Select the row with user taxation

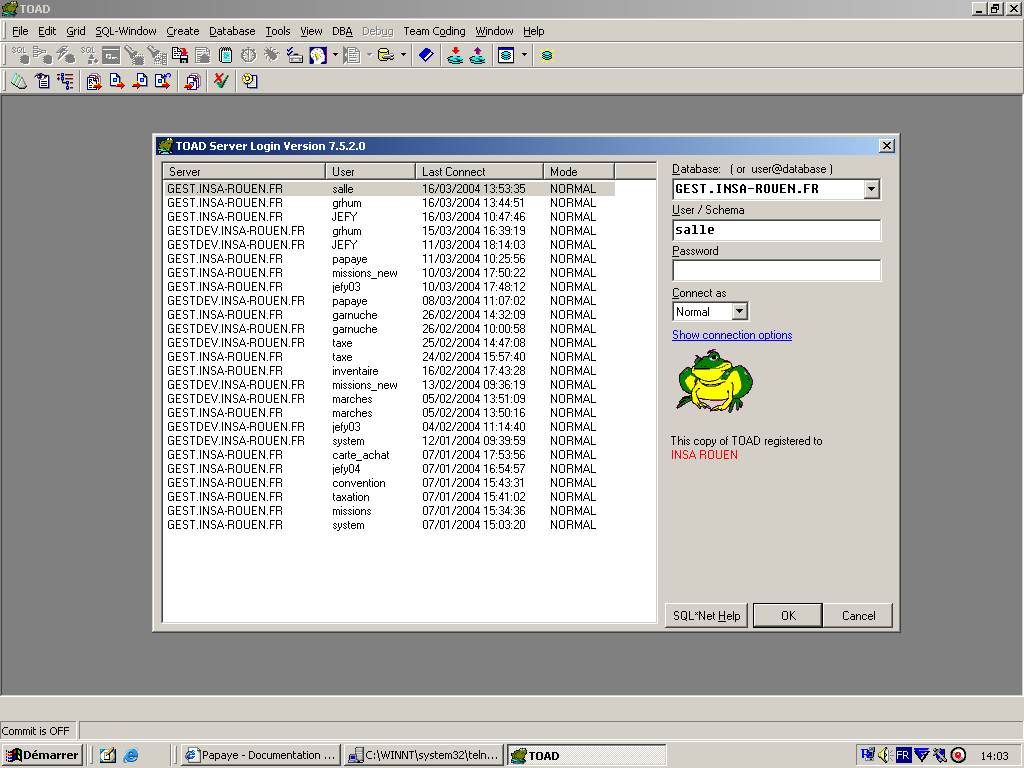coord(389,497)
